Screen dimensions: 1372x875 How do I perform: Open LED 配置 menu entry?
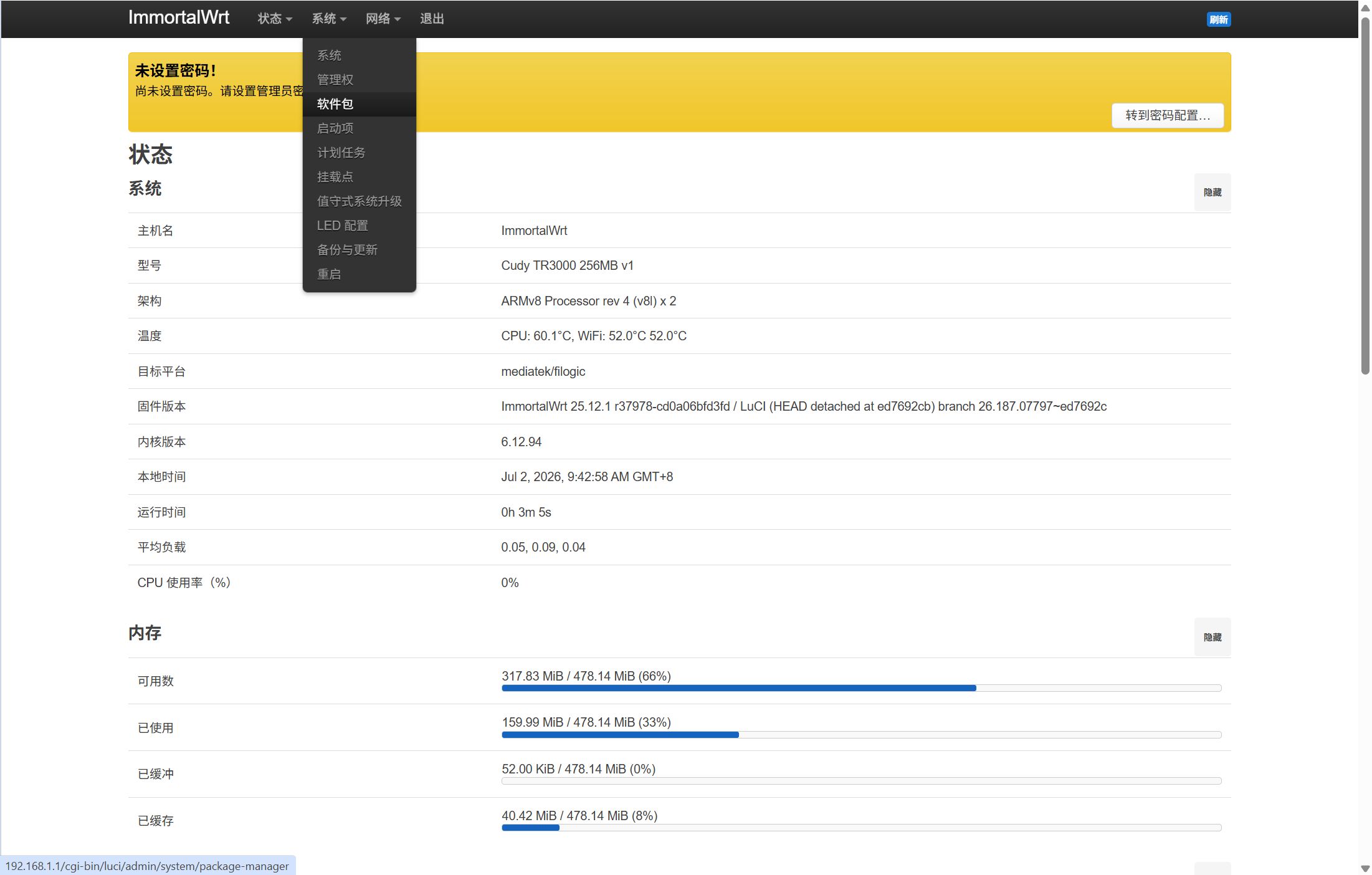[359, 226]
